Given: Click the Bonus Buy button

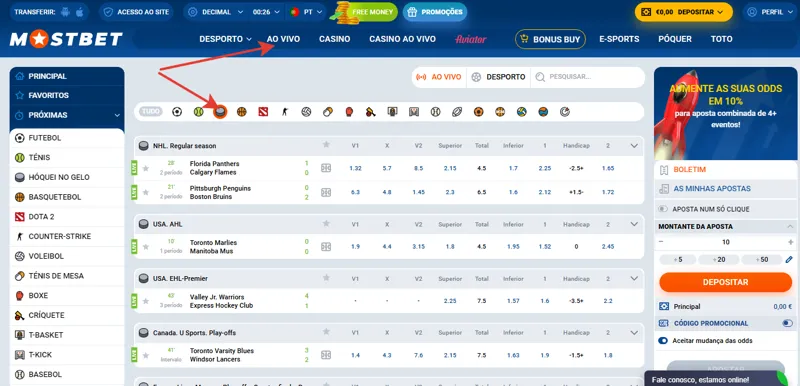Looking at the screenshot, I should click(x=551, y=39).
